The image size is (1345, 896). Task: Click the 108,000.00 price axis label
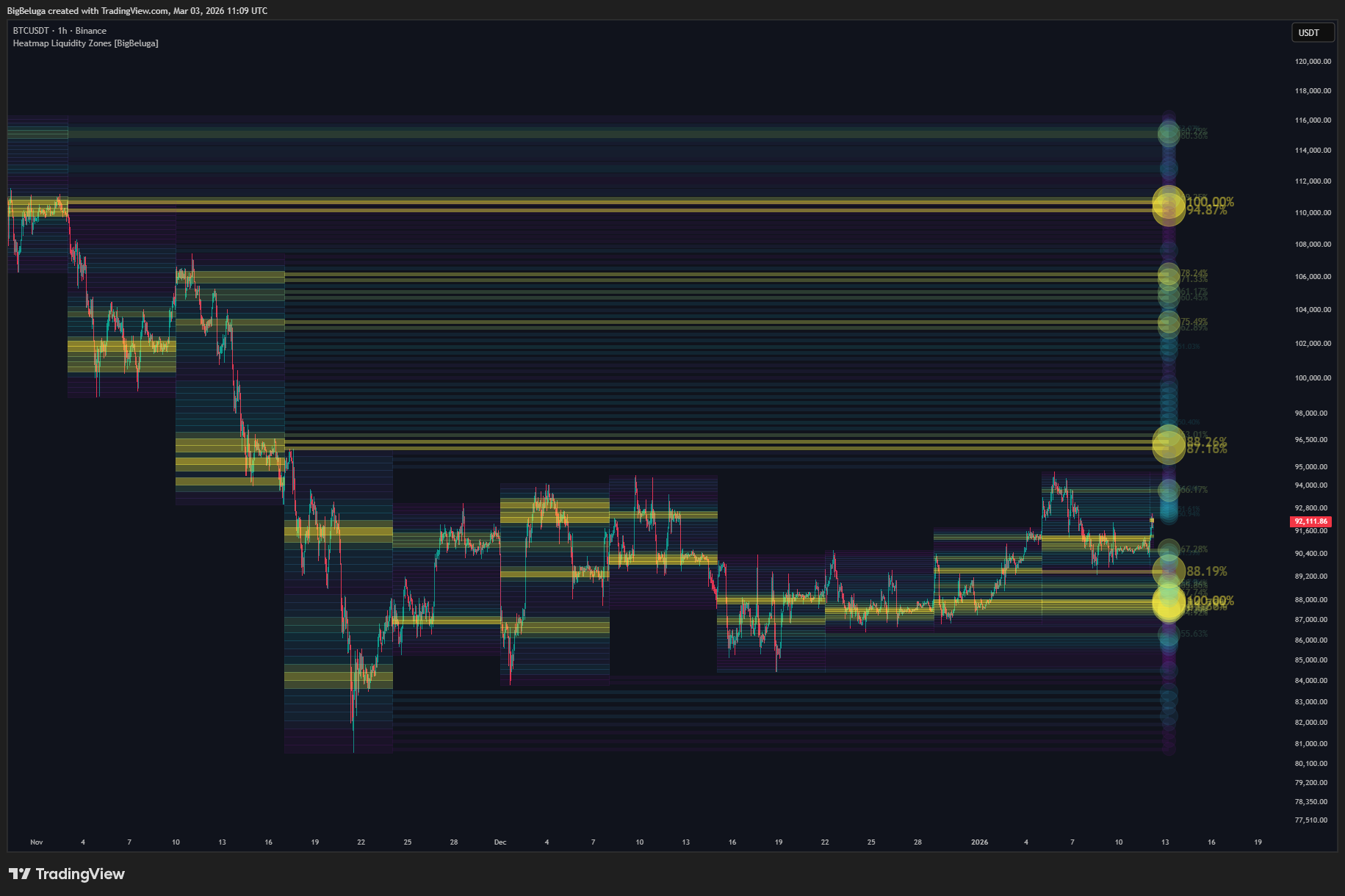[x=1313, y=245]
